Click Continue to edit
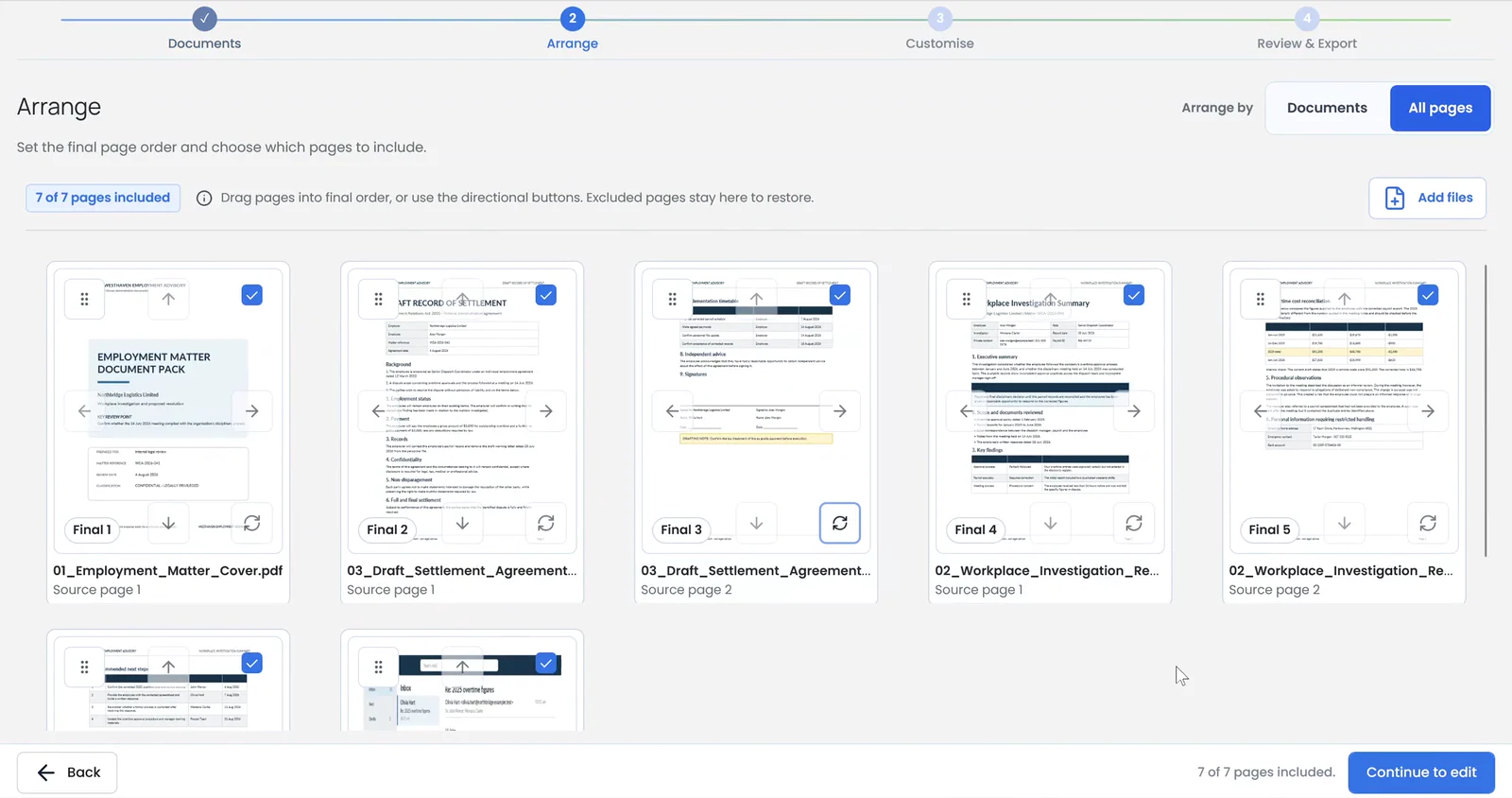 (1421, 772)
